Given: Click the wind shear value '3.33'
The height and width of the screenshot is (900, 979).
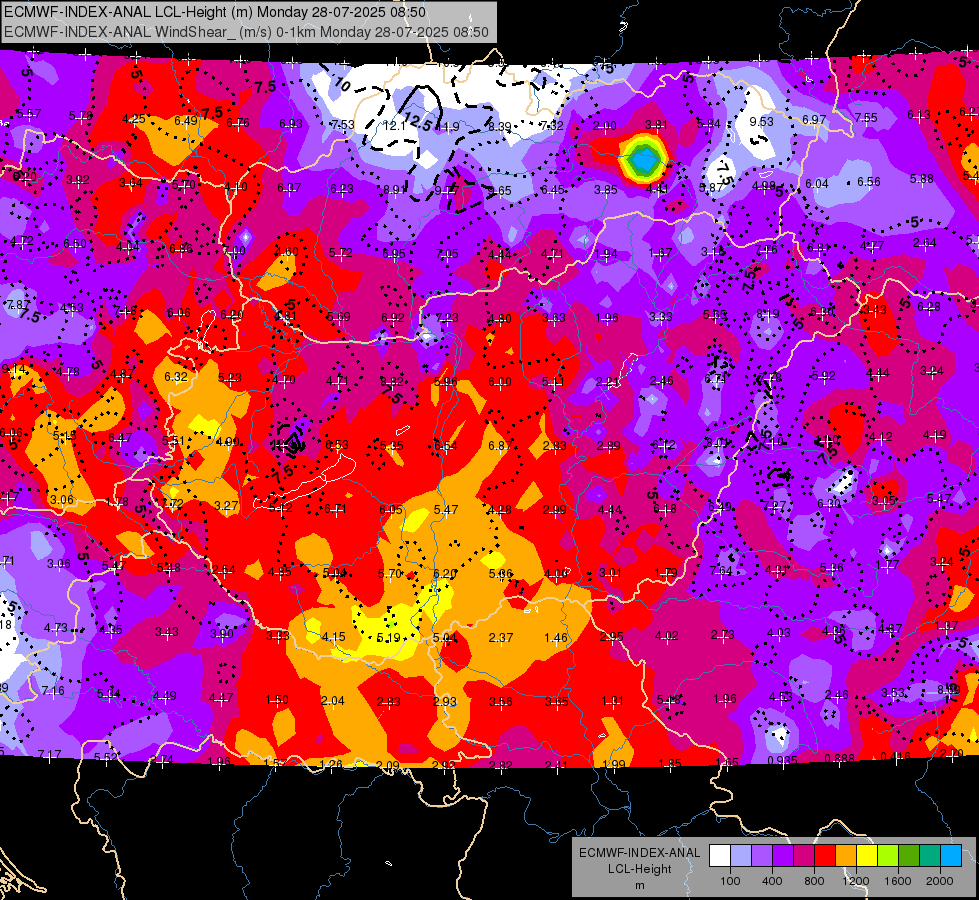Looking at the screenshot, I should tap(661, 317).
